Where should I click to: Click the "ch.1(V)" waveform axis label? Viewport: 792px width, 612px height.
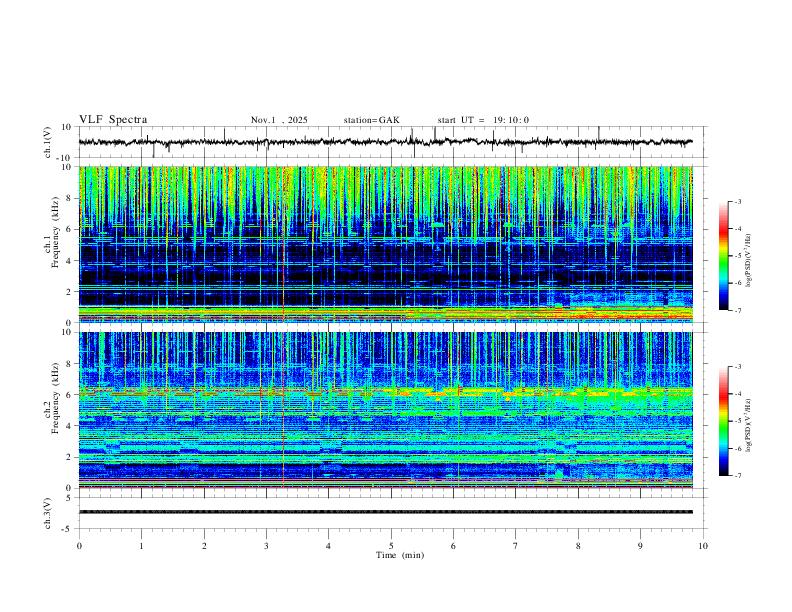coord(48,142)
